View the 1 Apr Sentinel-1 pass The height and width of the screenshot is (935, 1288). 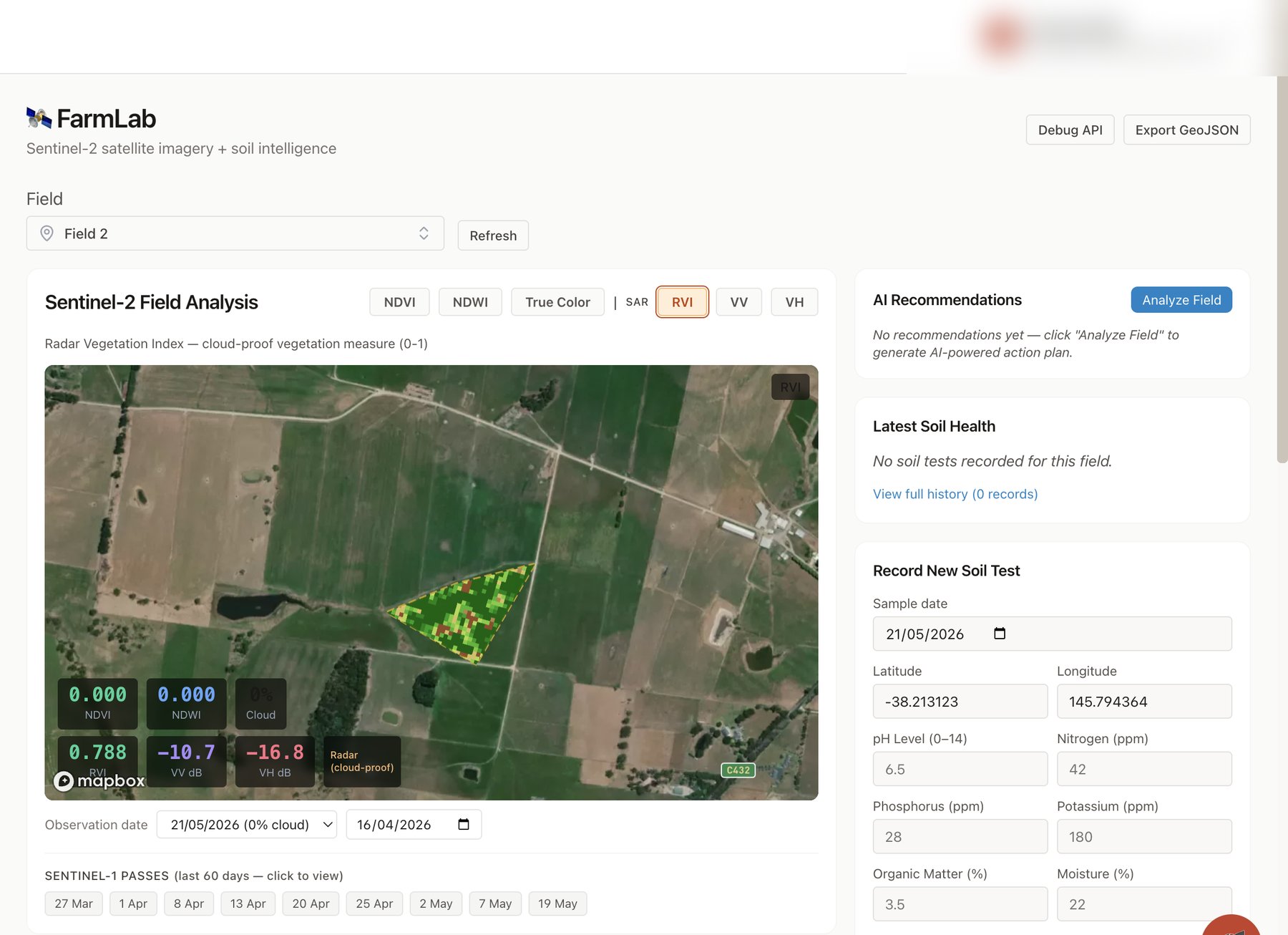pyautogui.click(x=133, y=903)
